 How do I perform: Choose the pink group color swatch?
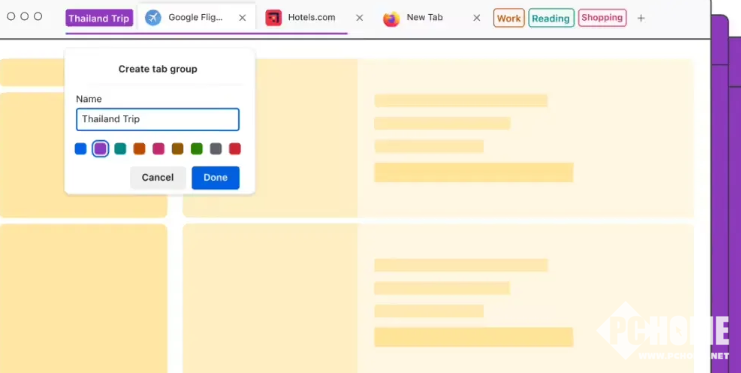[158, 149]
